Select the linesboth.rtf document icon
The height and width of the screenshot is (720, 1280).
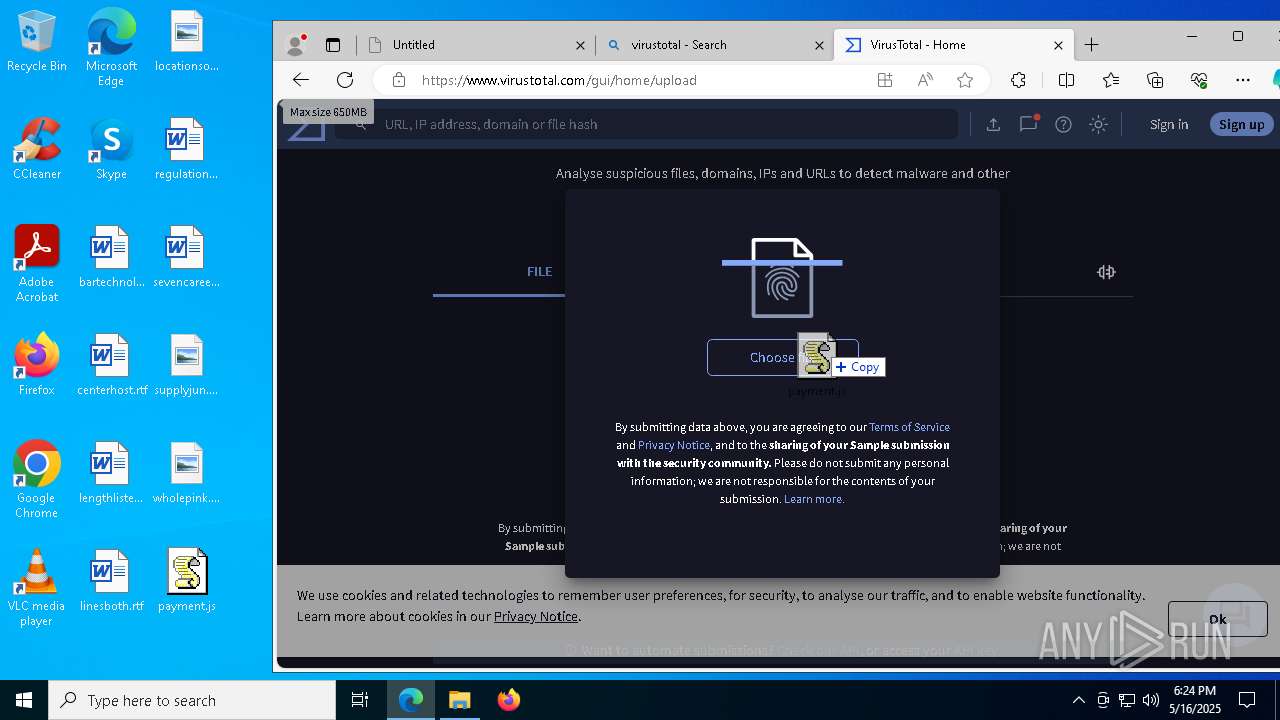pyautogui.click(x=111, y=581)
